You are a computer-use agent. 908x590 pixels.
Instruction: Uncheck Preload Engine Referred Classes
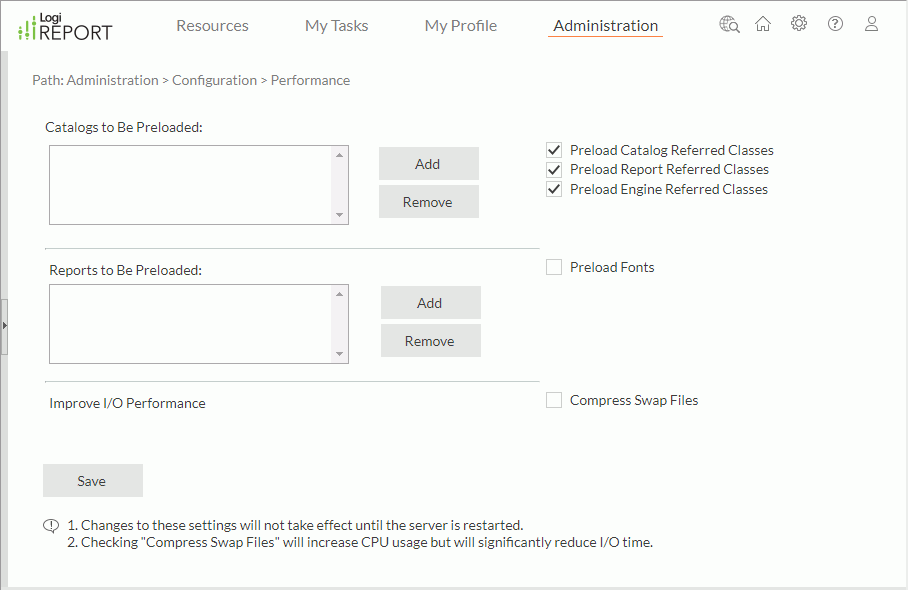(554, 188)
